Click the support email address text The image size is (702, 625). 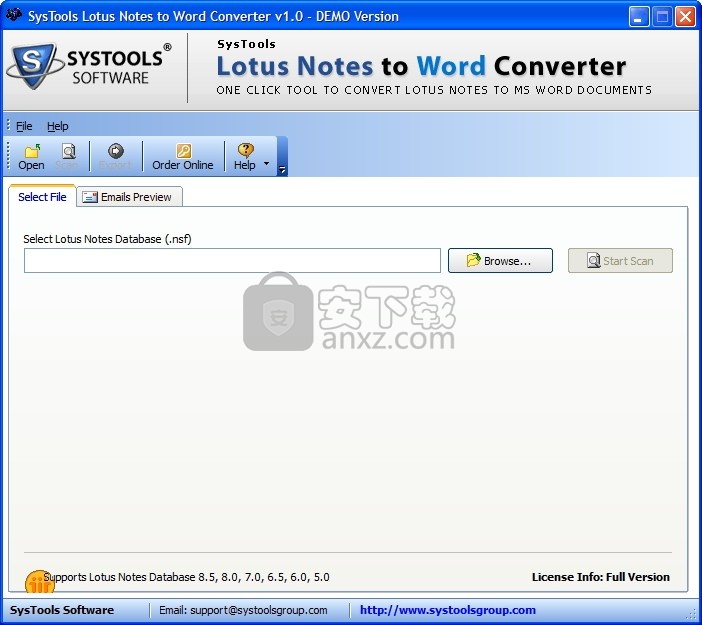tap(259, 610)
